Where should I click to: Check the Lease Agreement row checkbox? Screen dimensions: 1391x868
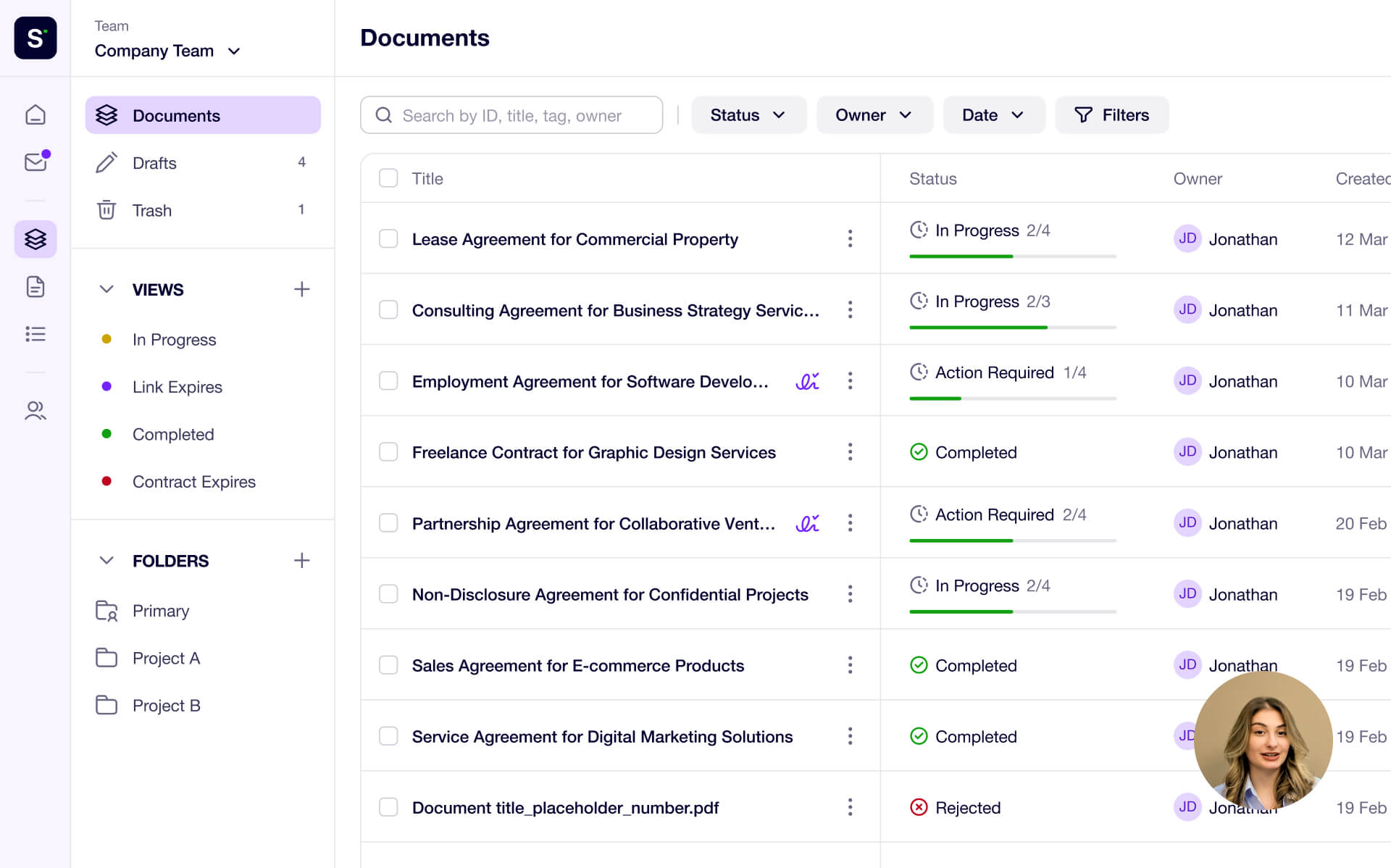click(x=388, y=238)
